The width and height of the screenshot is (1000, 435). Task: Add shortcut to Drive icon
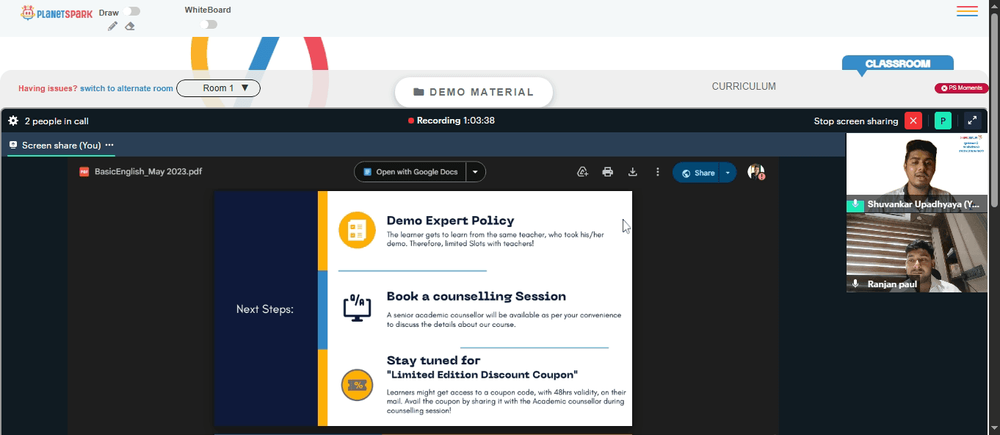pos(582,172)
